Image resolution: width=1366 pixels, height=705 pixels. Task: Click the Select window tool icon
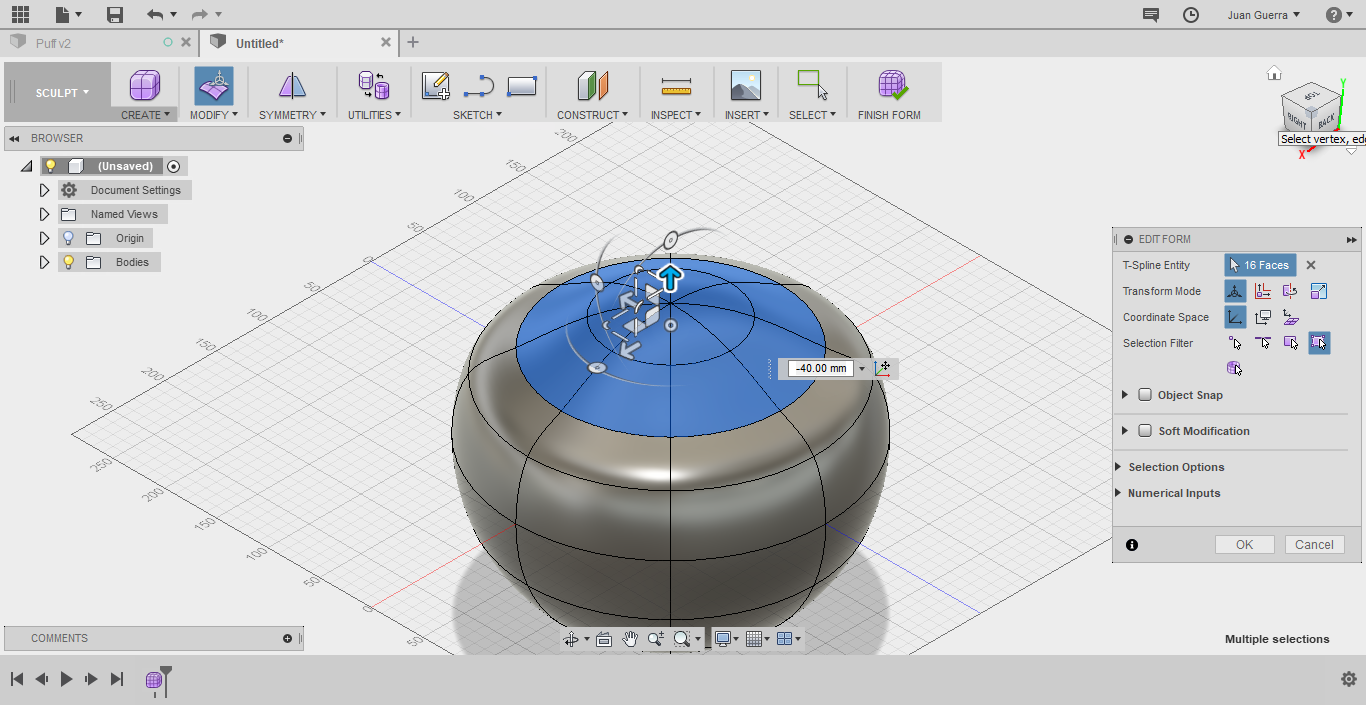pos(812,85)
